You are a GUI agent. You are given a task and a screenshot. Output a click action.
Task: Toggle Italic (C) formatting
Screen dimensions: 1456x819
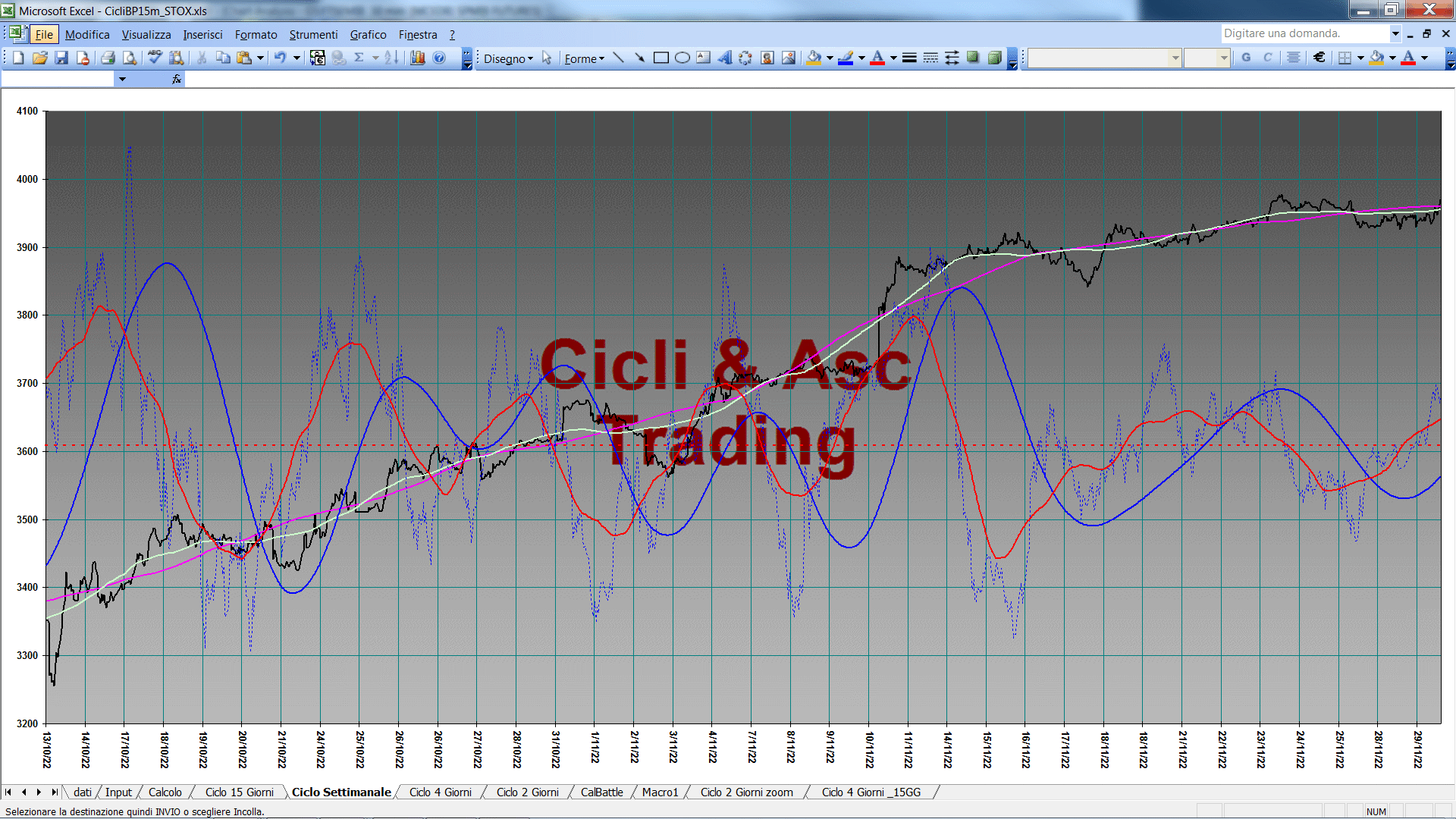click(x=1267, y=58)
